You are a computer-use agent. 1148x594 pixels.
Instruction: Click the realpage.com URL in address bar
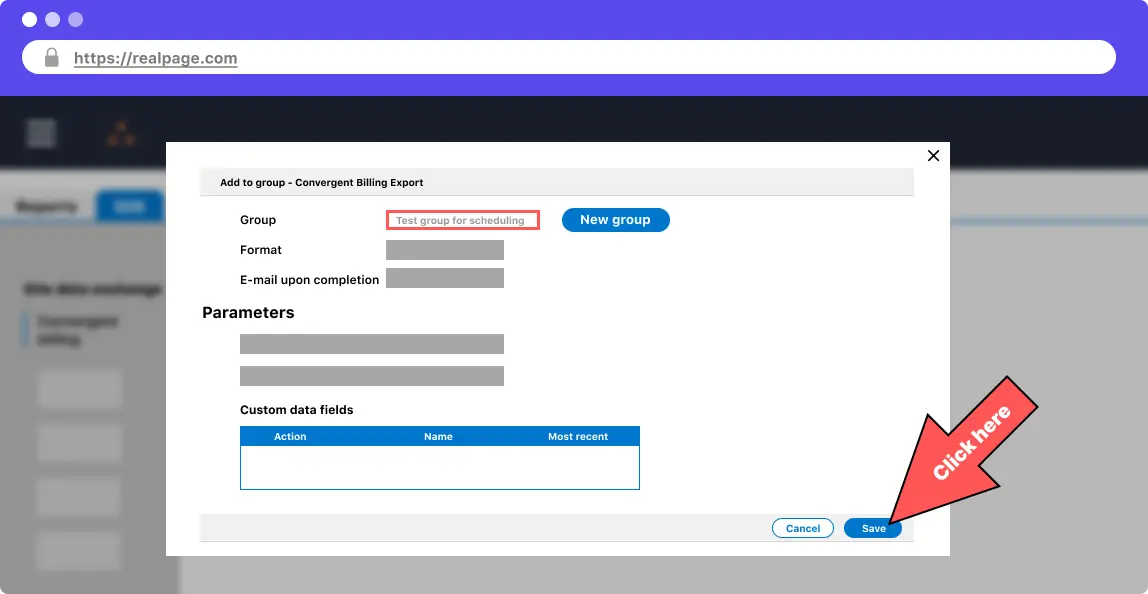[x=156, y=58]
